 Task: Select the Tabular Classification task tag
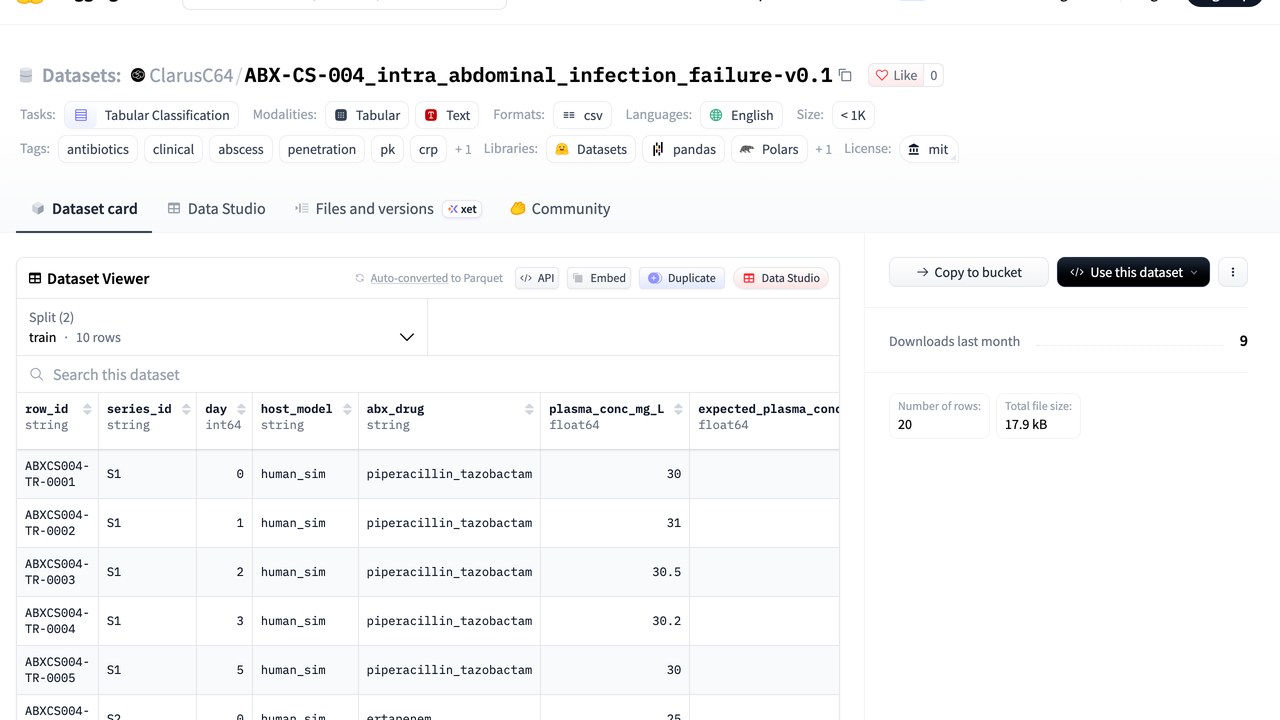tap(152, 115)
